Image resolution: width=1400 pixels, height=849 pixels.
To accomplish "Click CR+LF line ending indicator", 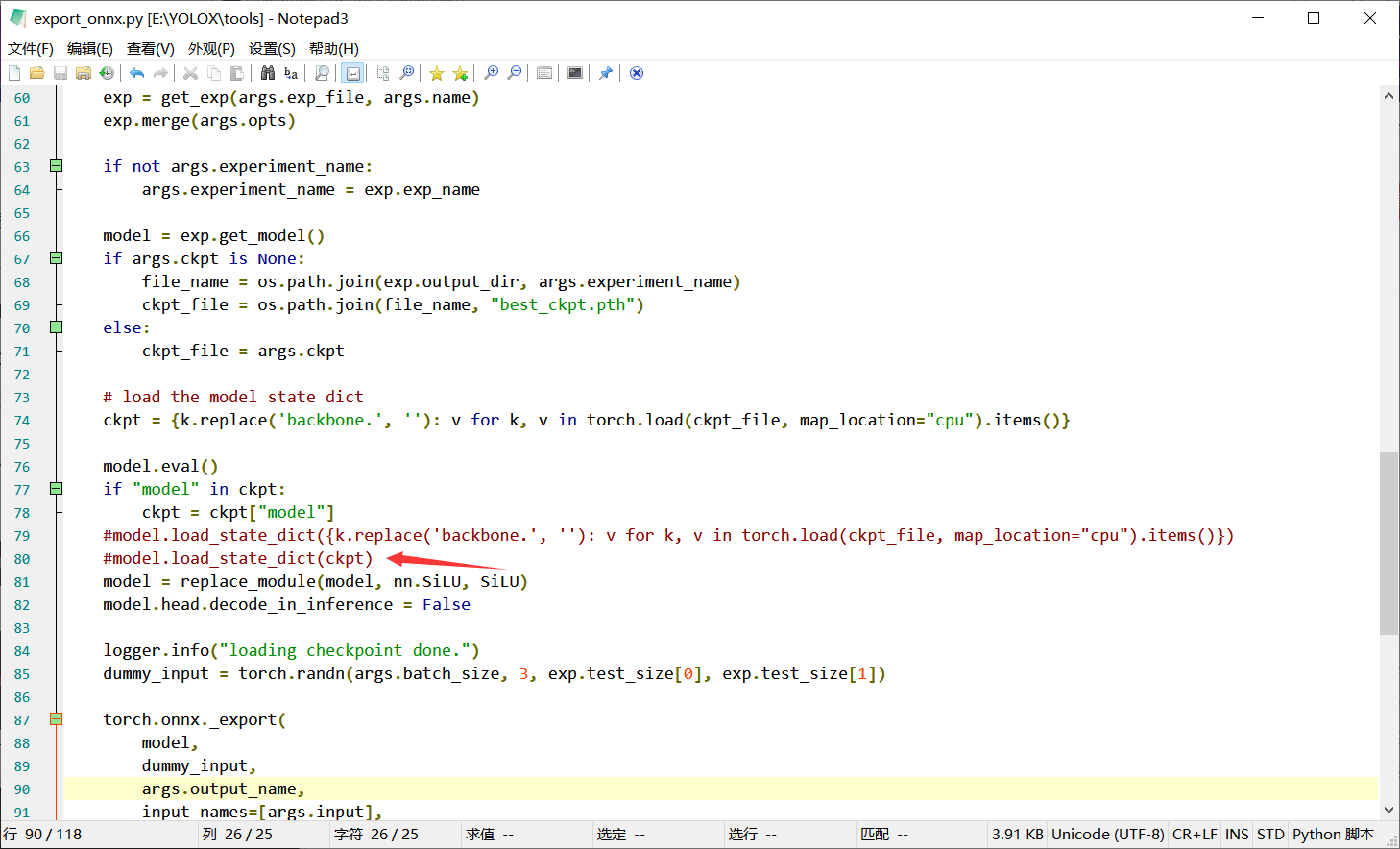I will click(x=1195, y=834).
